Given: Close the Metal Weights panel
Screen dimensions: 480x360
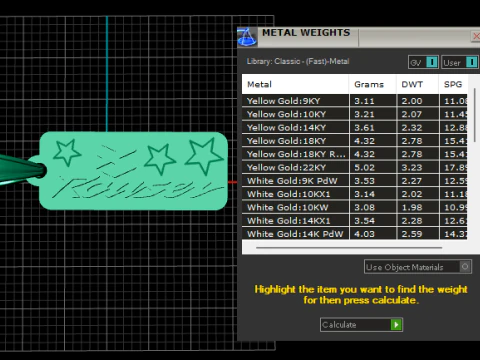Looking at the screenshot, I should 476,36.
